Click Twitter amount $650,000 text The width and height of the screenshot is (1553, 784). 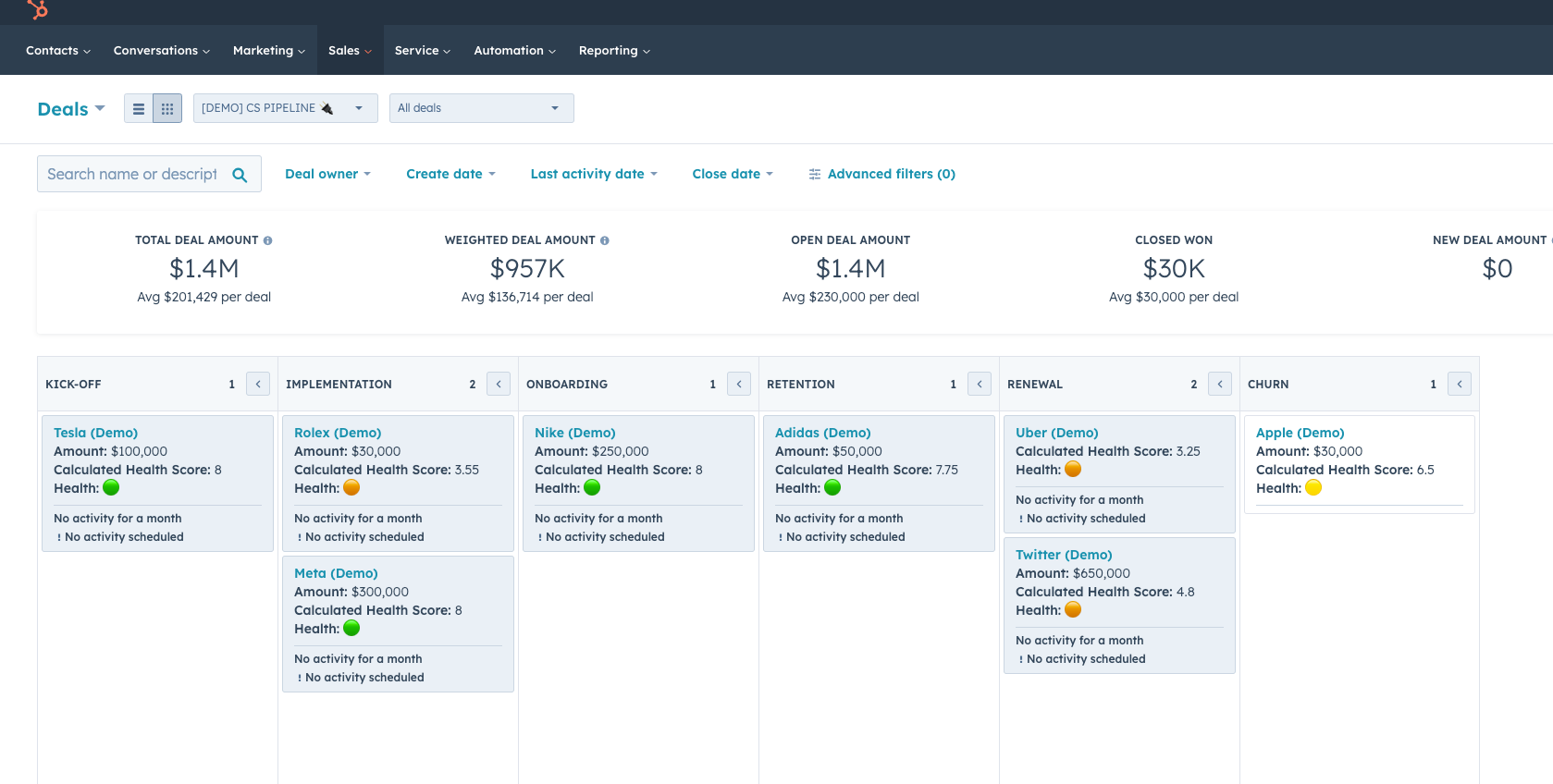[x=1102, y=573]
